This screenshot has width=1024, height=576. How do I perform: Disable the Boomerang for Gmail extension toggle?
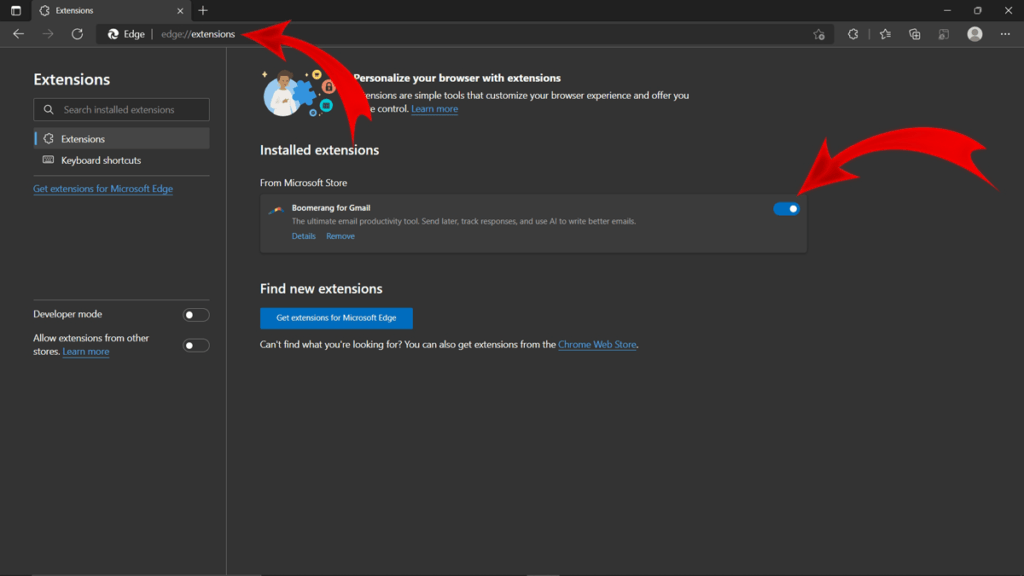[786, 209]
